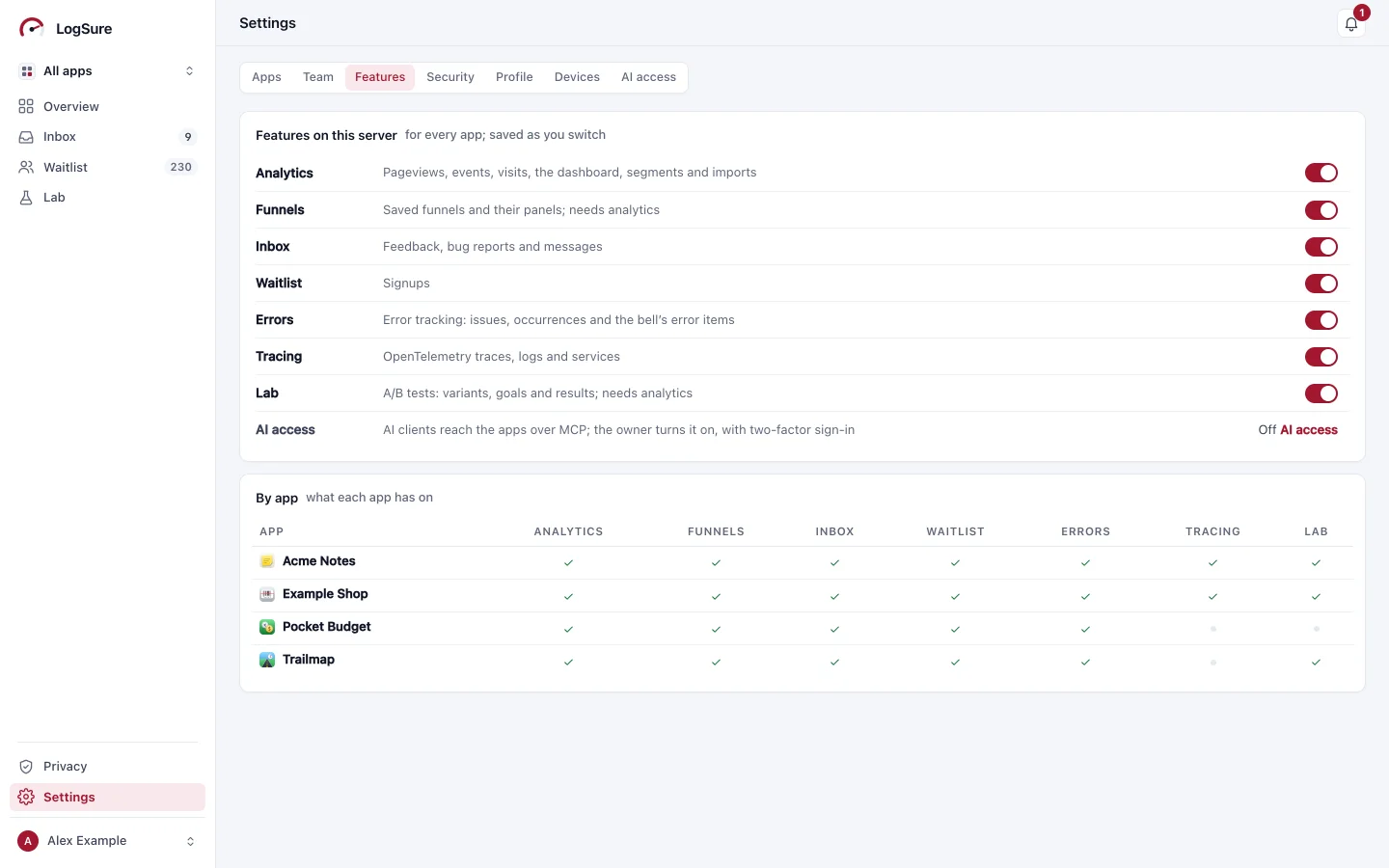Toggle the Funnels feature switch
Viewport: 1389px width, 868px height.
tap(1321, 210)
